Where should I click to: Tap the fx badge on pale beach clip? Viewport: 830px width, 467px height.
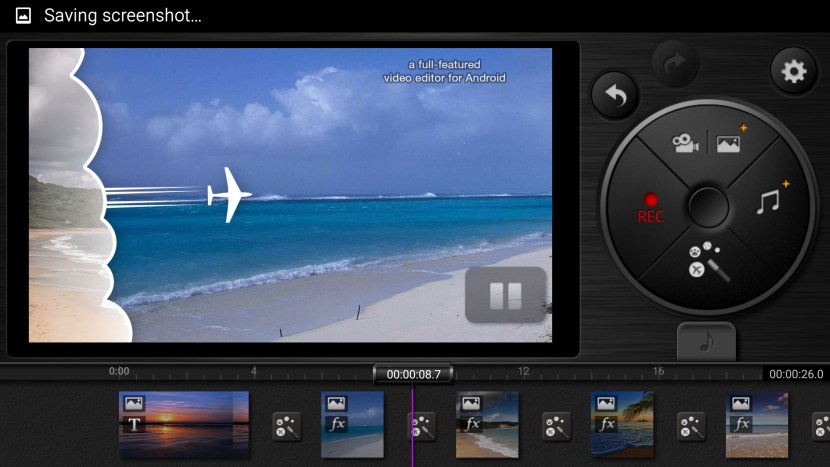pyautogui.click(x=741, y=424)
